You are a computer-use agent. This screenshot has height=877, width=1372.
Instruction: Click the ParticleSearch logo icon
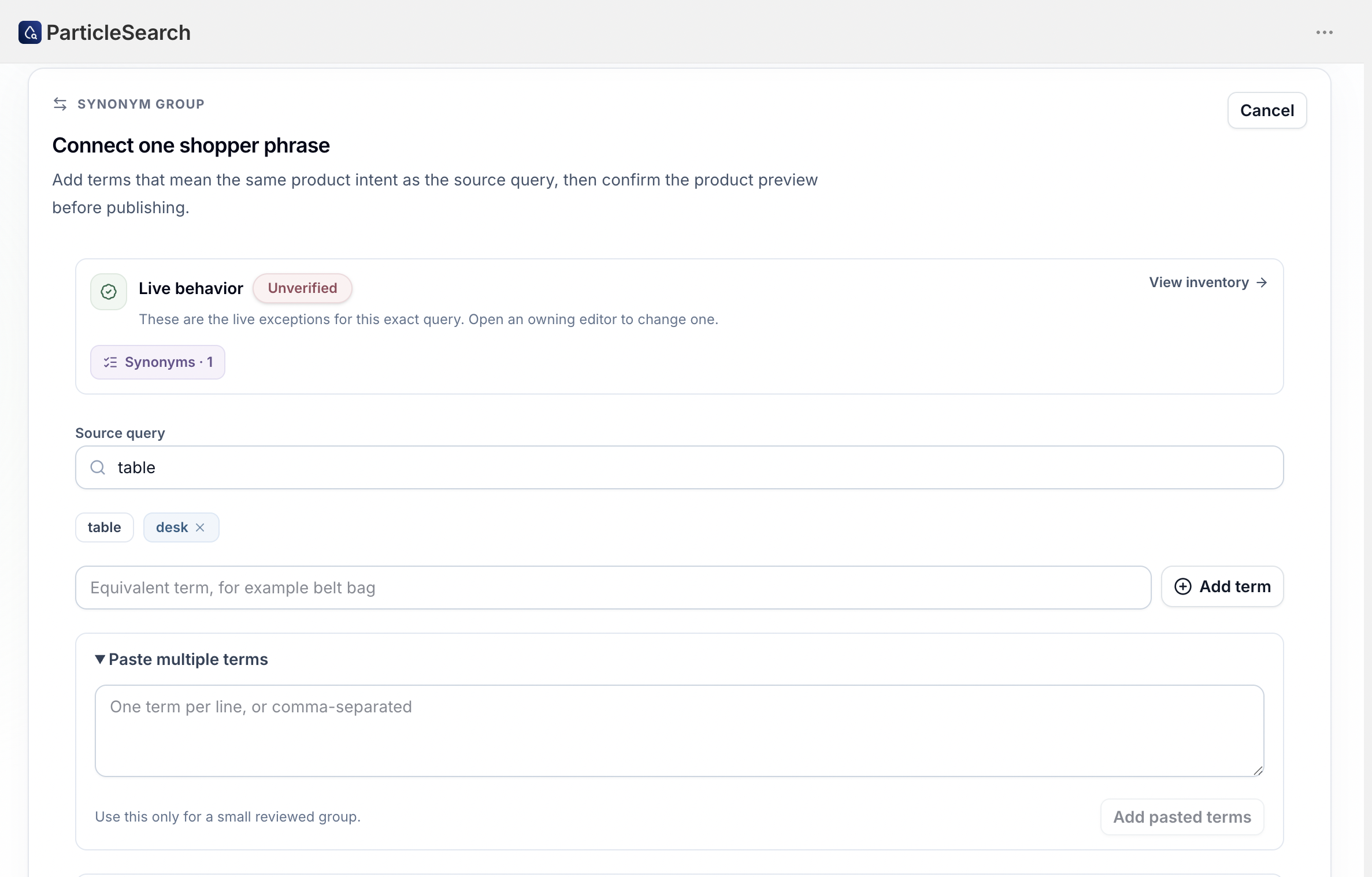[30, 32]
